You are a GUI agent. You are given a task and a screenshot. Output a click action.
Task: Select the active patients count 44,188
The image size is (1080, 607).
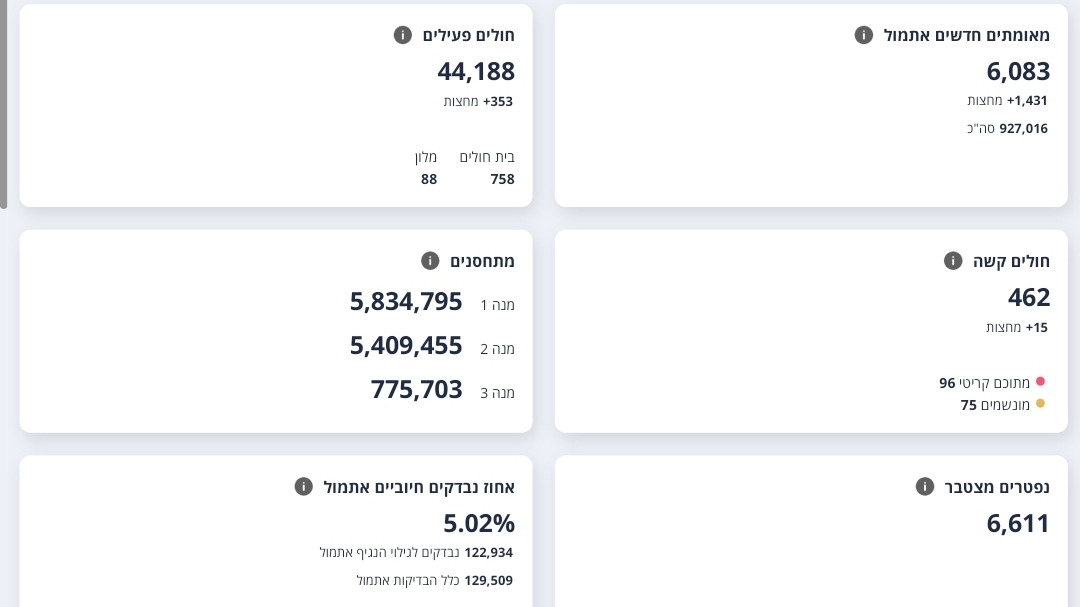(x=476, y=71)
